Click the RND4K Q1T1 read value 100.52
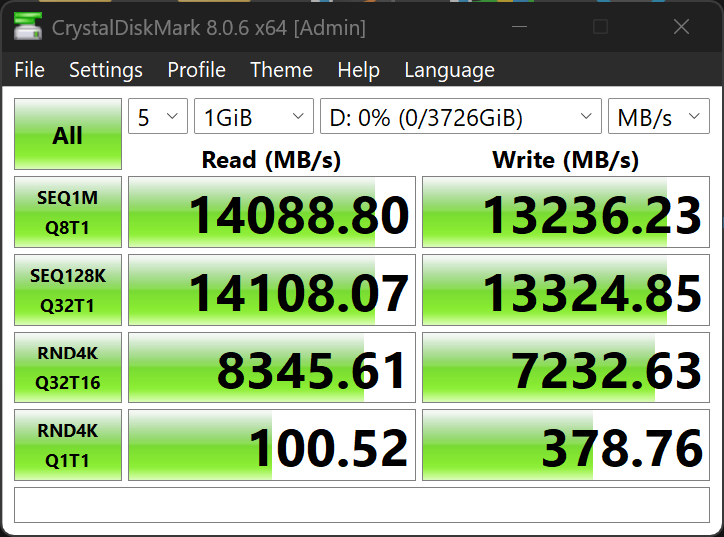Screen dimensions: 724x537 tap(272, 445)
